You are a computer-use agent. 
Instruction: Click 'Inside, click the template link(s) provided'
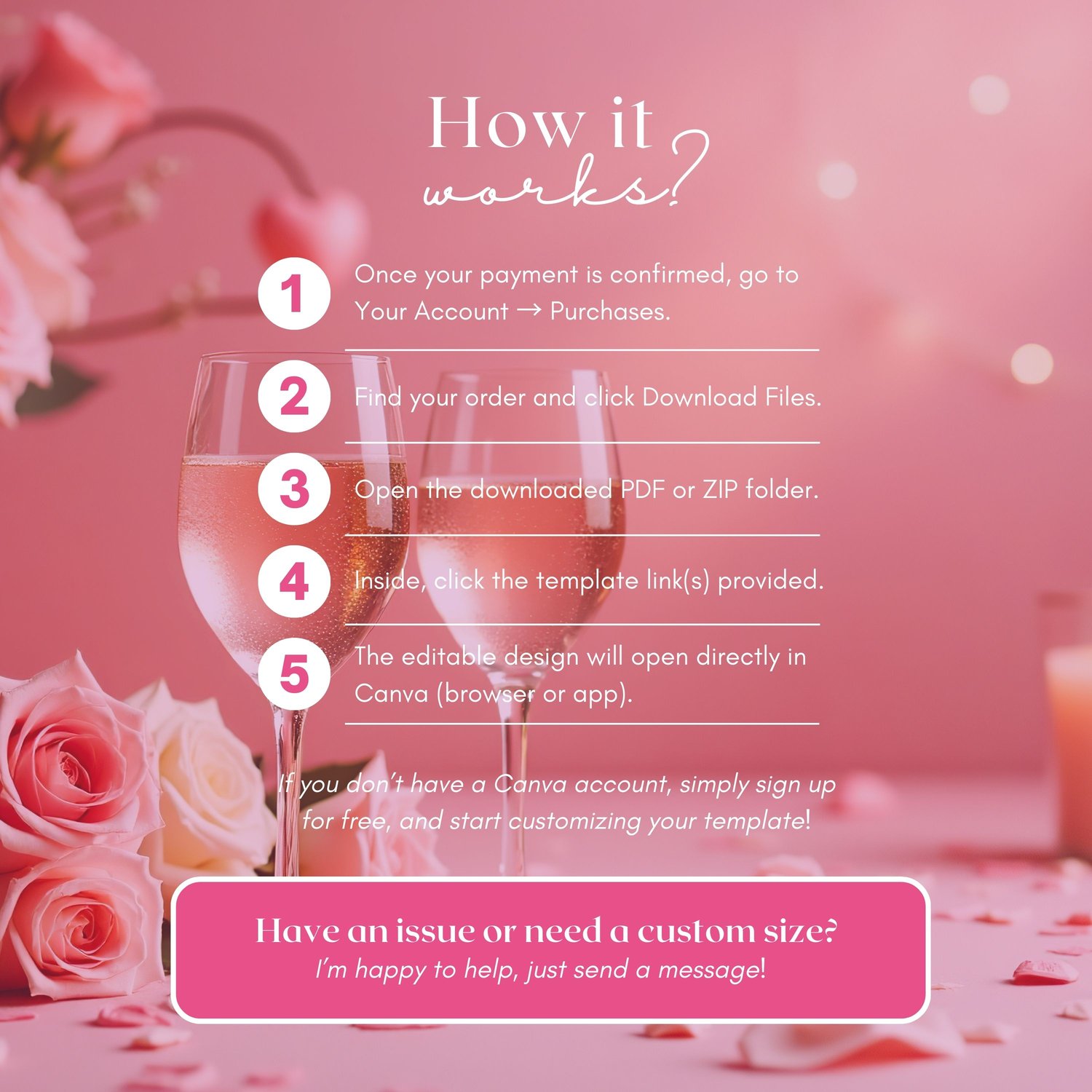pyautogui.click(x=589, y=580)
